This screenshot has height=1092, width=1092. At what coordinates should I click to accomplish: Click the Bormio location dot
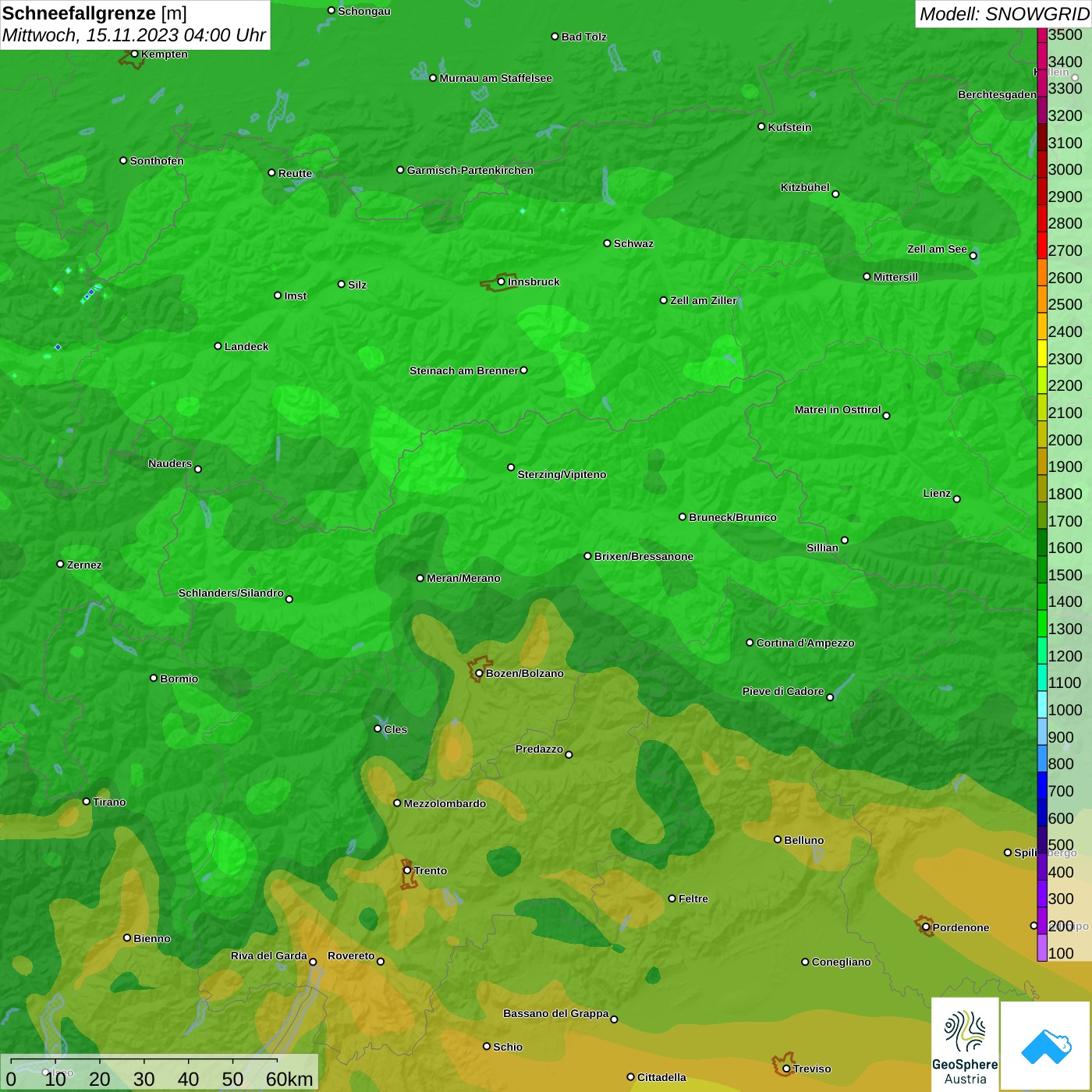pyautogui.click(x=154, y=678)
